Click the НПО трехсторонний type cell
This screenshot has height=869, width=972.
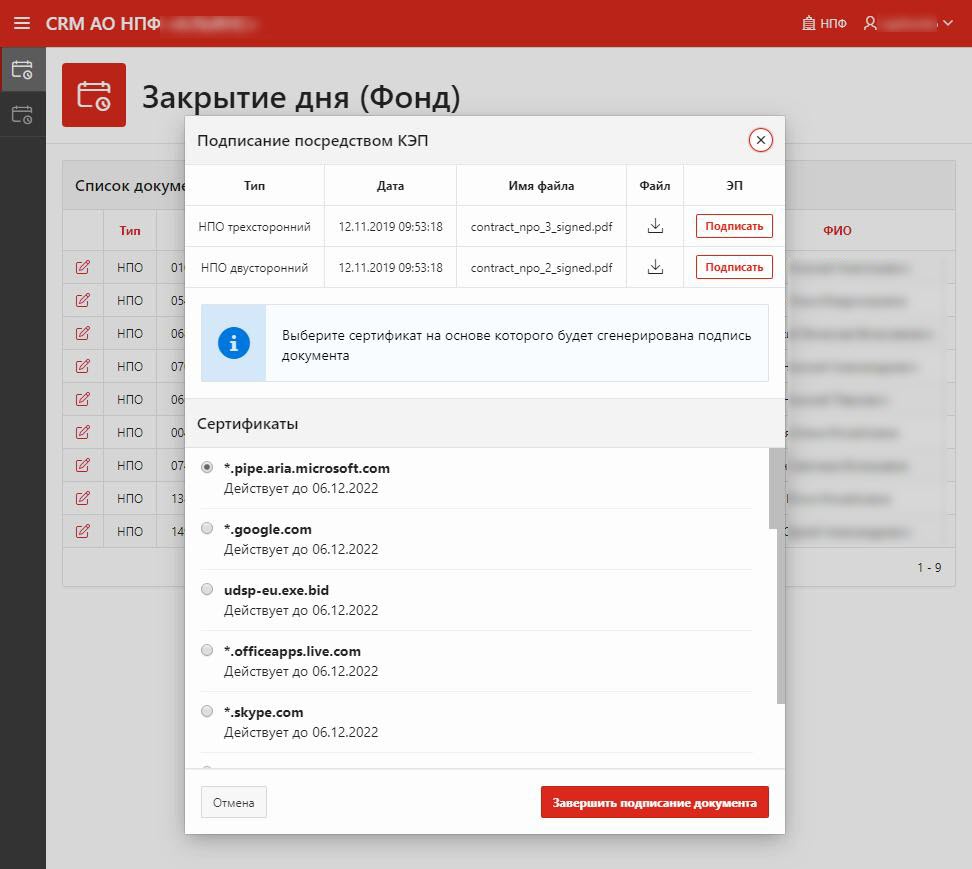pos(254,227)
